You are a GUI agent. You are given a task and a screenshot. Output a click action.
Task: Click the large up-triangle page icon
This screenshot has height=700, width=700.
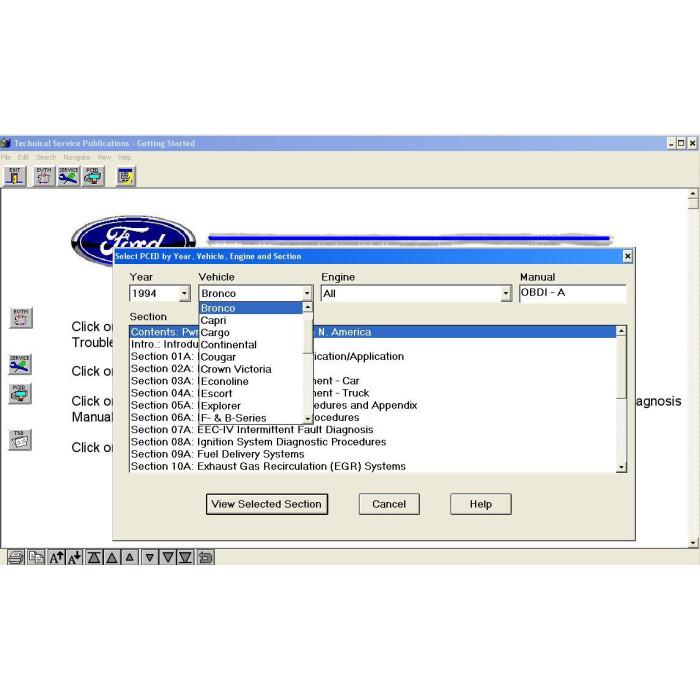pyautogui.click(x=112, y=557)
